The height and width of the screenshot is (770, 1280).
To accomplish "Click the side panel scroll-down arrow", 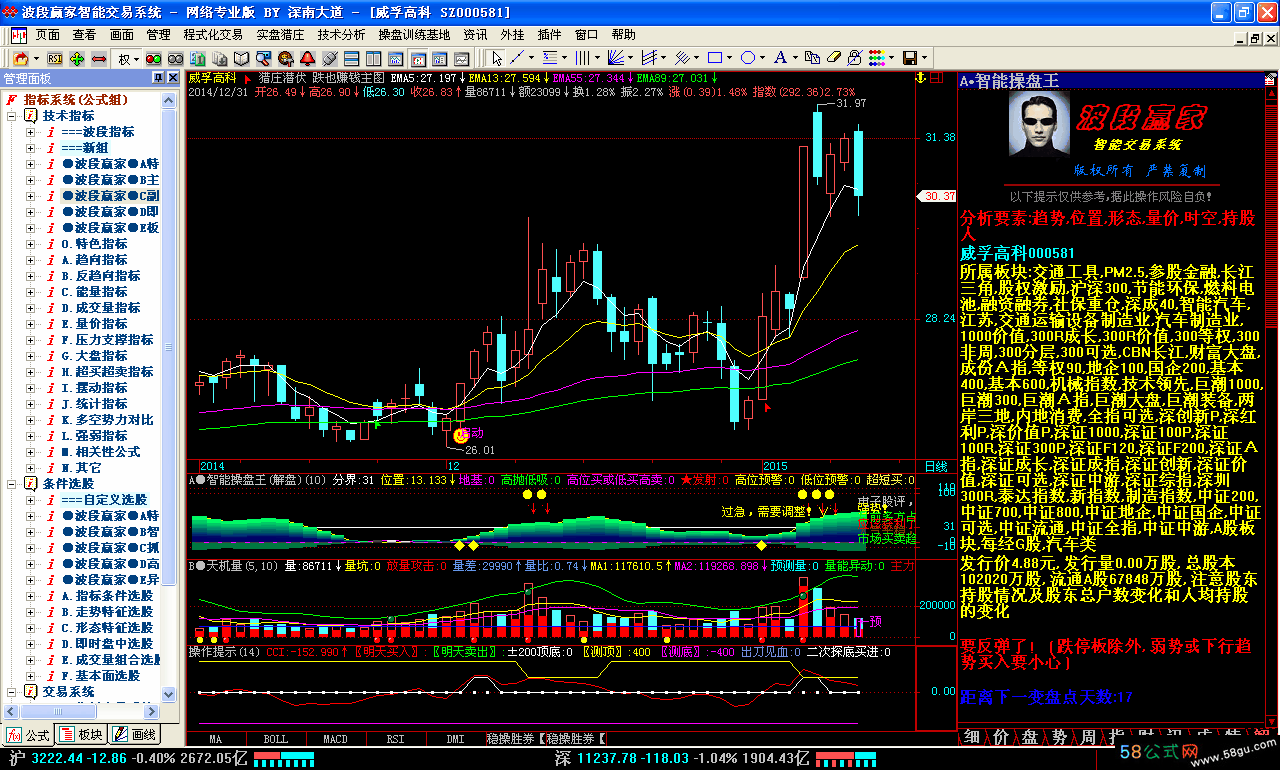I will 169,694.
